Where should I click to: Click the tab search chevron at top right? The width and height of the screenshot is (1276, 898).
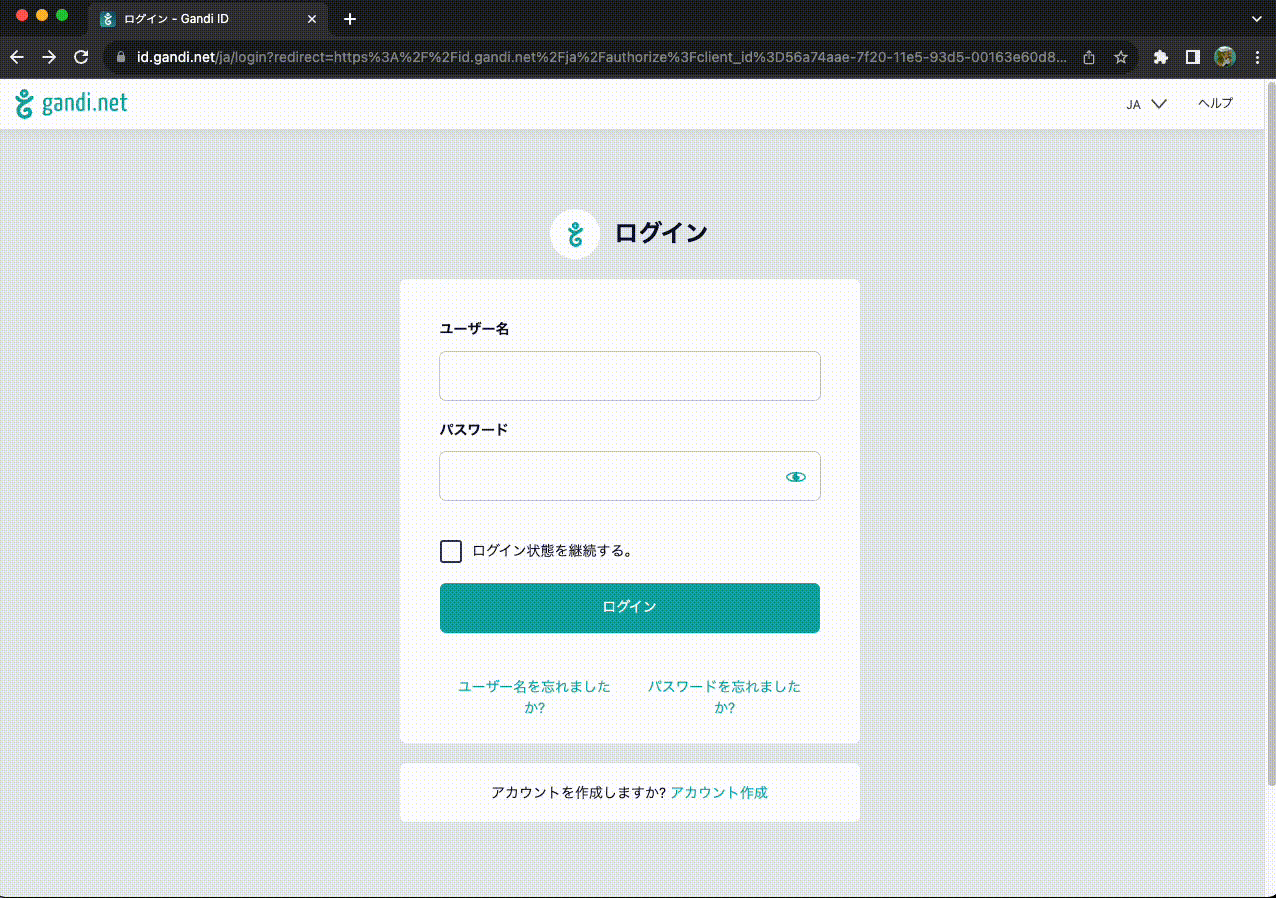click(x=1257, y=19)
